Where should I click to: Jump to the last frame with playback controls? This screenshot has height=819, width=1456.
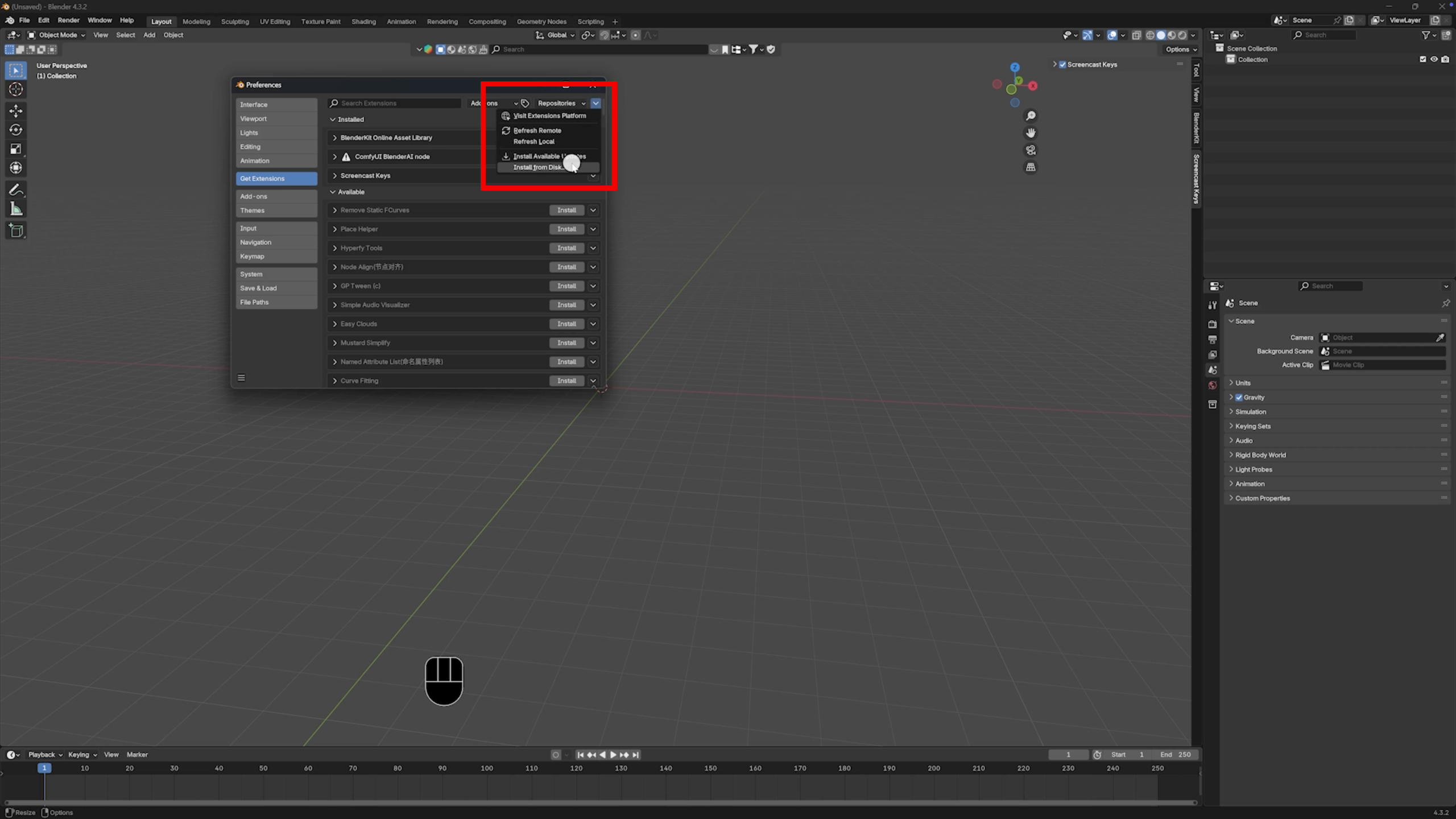click(635, 755)
